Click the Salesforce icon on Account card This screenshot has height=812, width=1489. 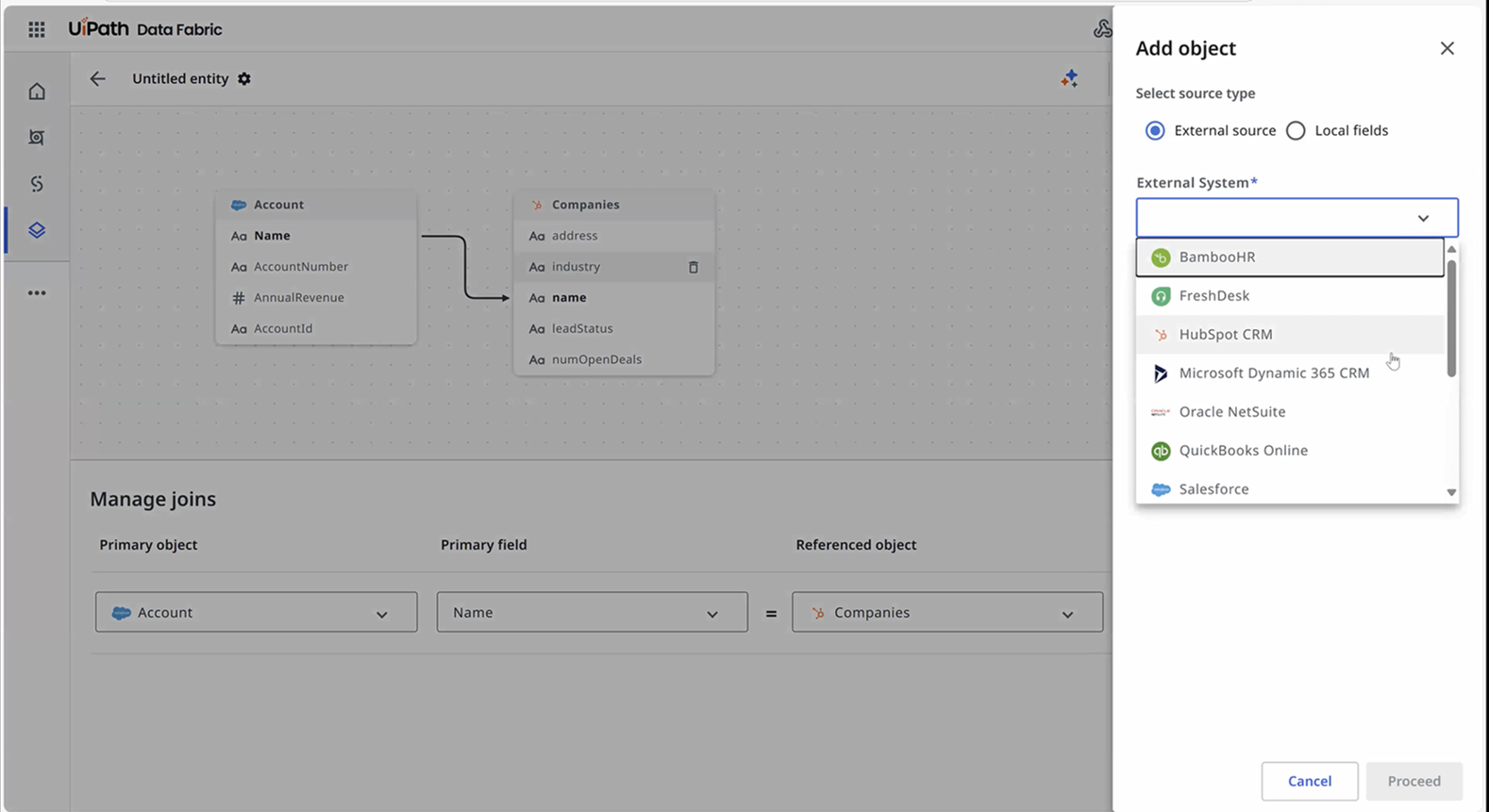(239, 205)
